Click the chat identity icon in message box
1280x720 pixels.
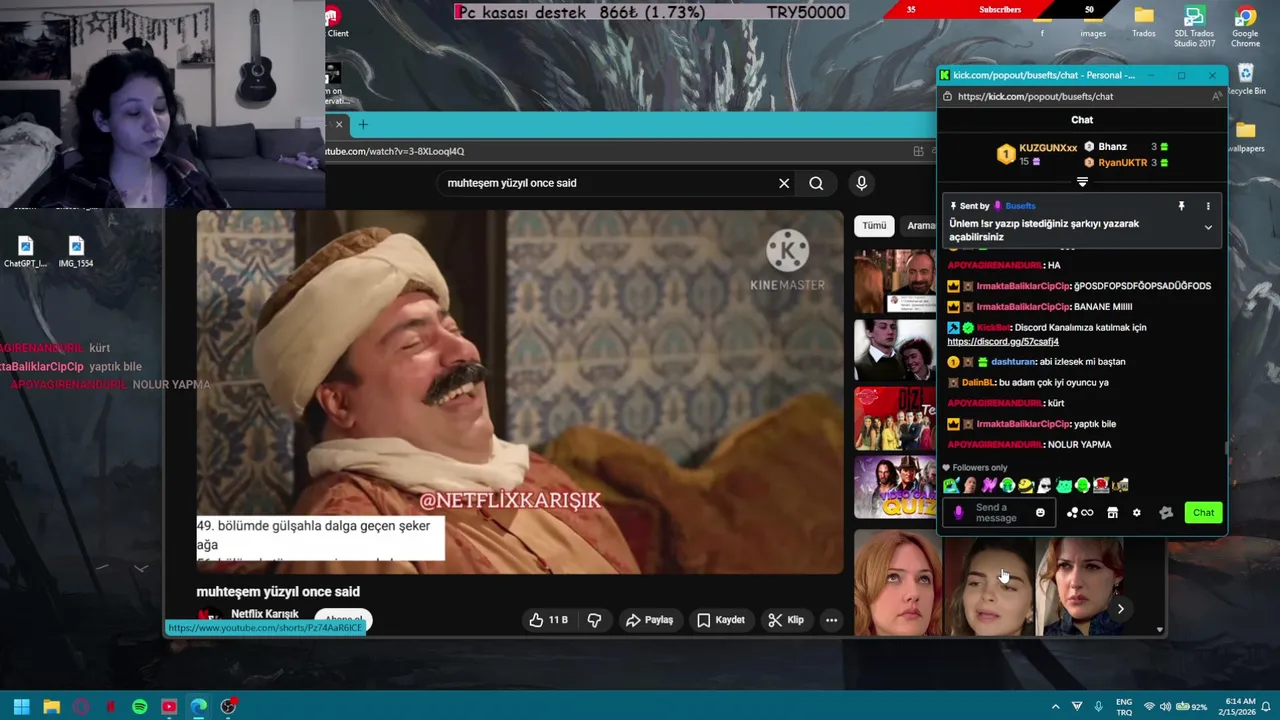click(958, 513)
